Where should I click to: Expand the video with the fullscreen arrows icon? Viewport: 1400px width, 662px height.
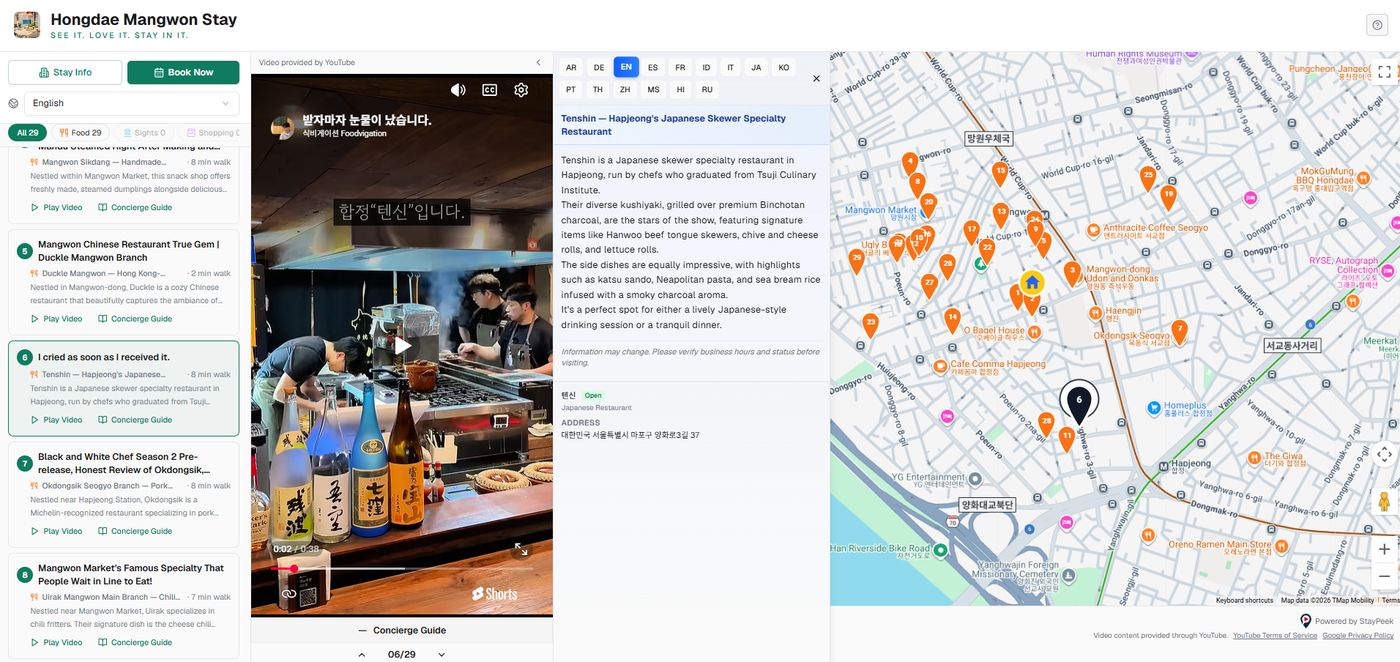pos(521,549)
